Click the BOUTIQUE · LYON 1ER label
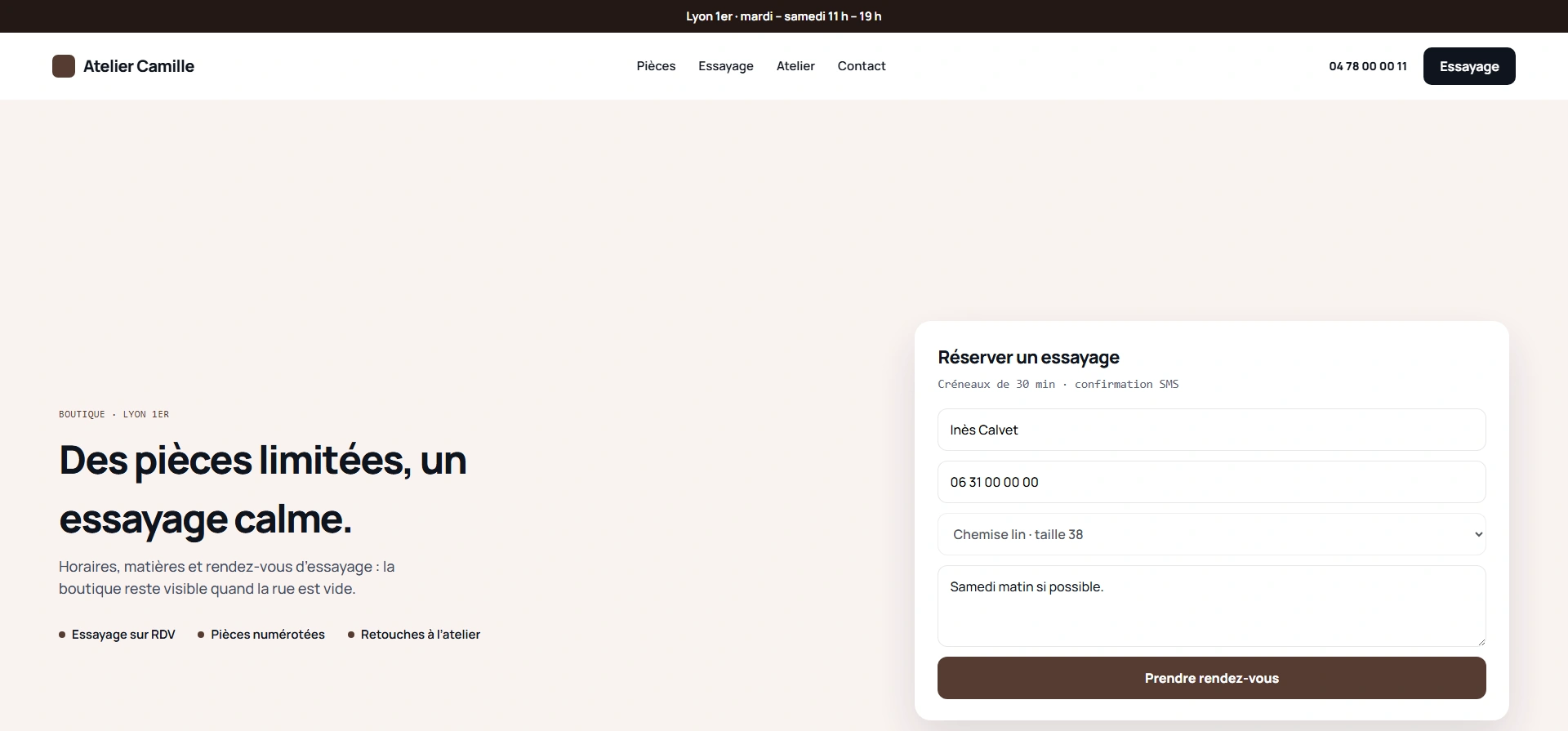This screenshot has height=731, width=1568. (114, 414)
